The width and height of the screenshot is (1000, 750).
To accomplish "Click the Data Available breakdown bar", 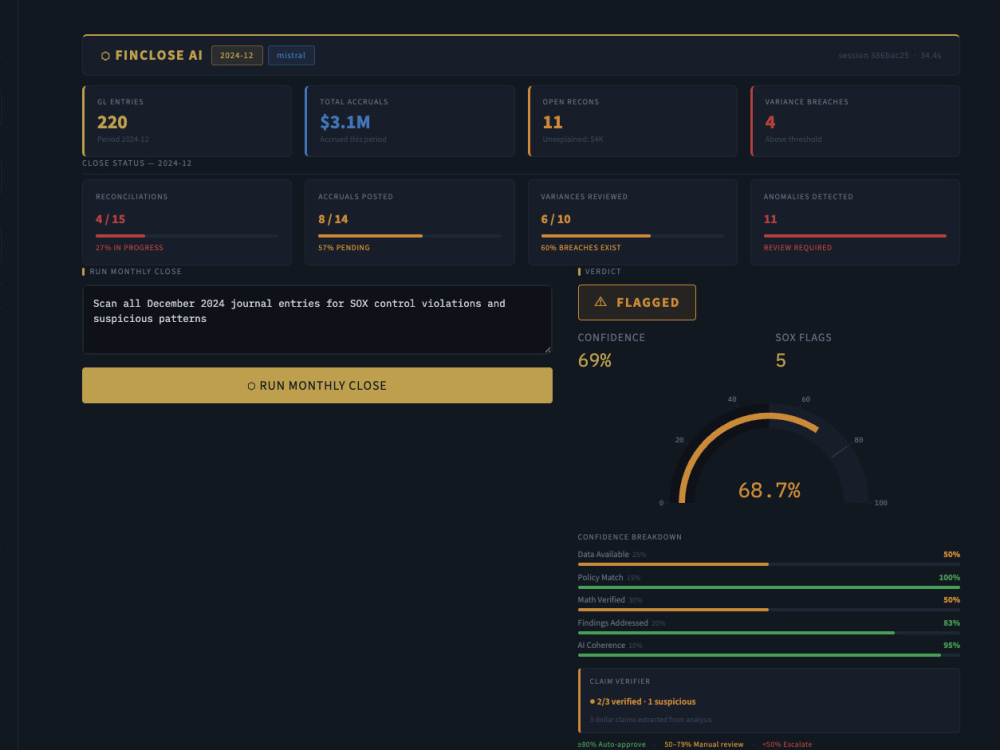I will tap(768, 564).
